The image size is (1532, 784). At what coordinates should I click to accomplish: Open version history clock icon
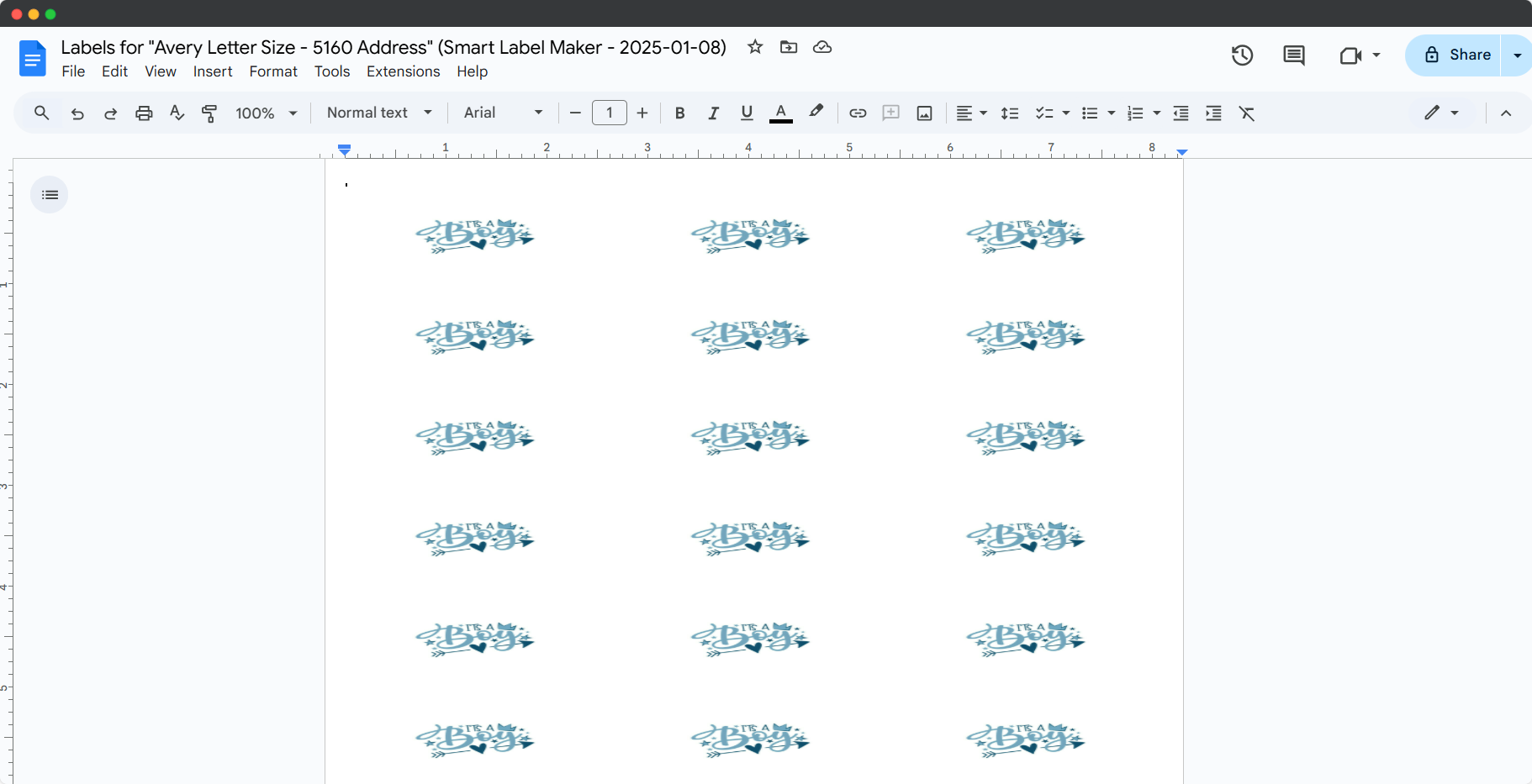(x=1242, y=55)
